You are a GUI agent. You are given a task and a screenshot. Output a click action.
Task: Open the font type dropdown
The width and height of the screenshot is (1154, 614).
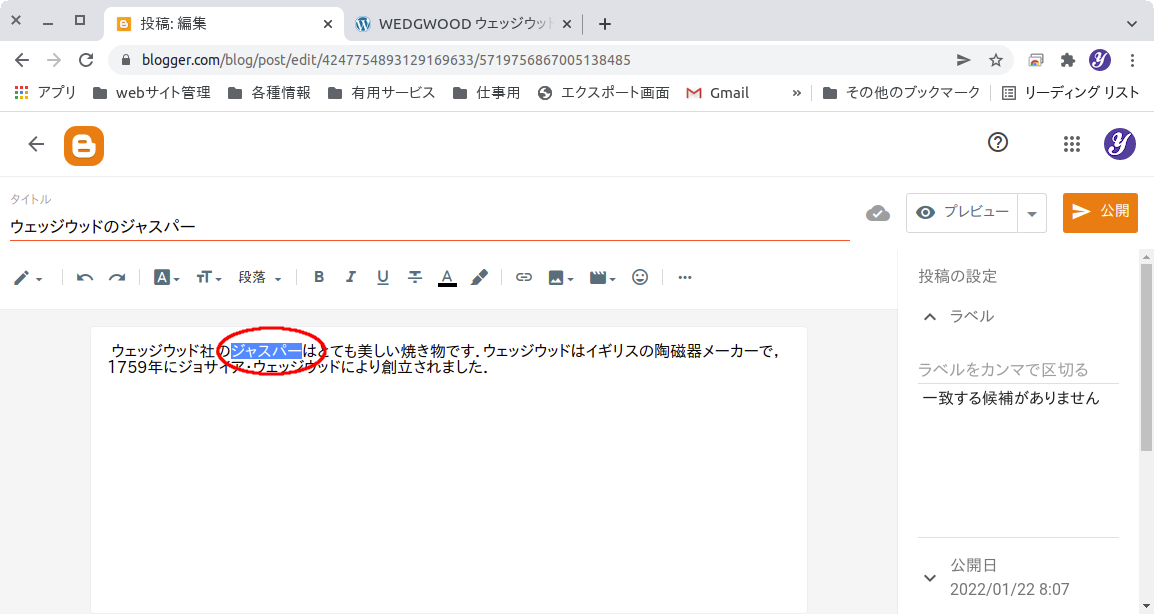click(x=166, y=278)
